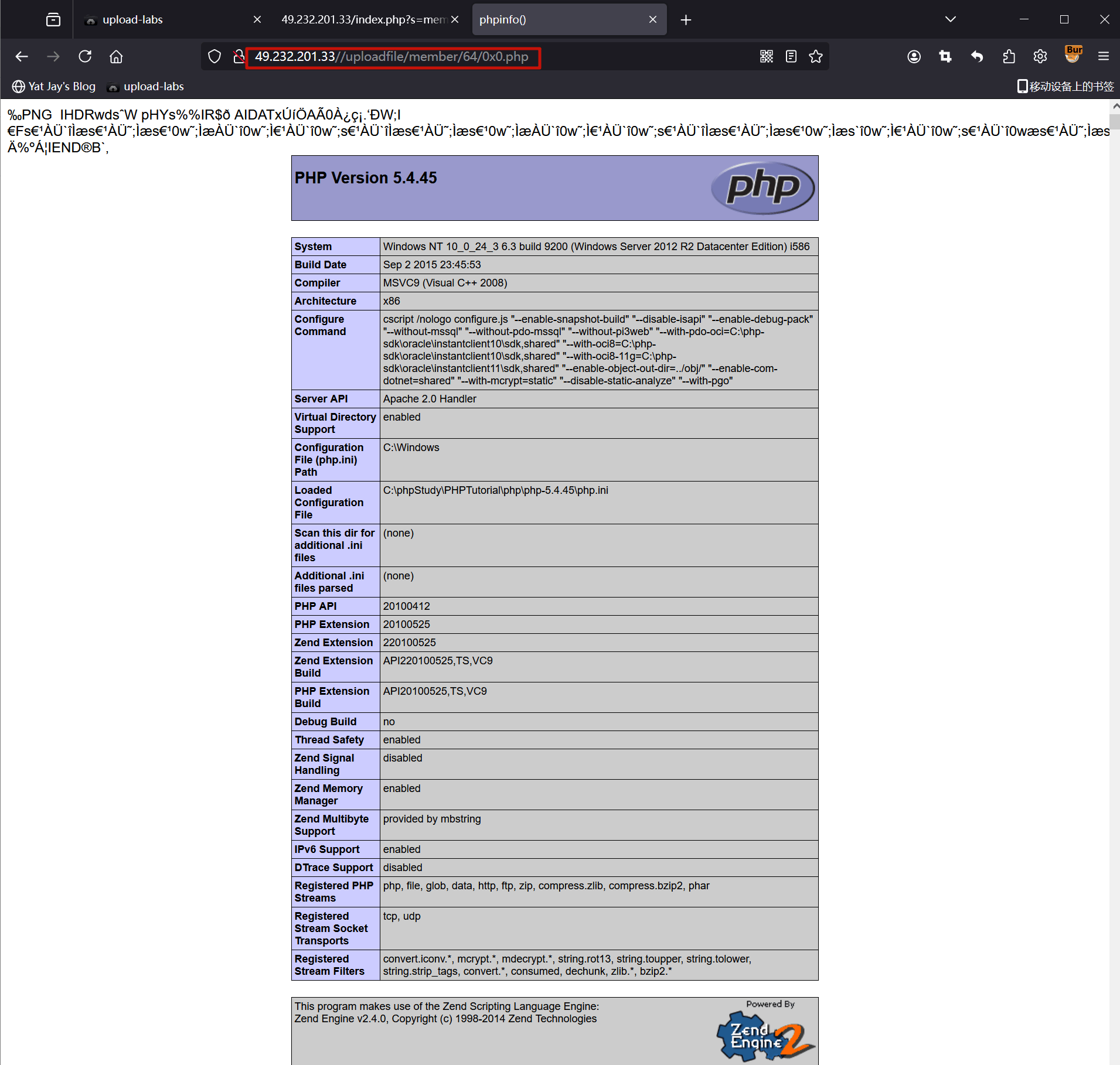Toggle reader view icon
The height and width of the screenshot is (1065, 1120).
pos(791,57)
